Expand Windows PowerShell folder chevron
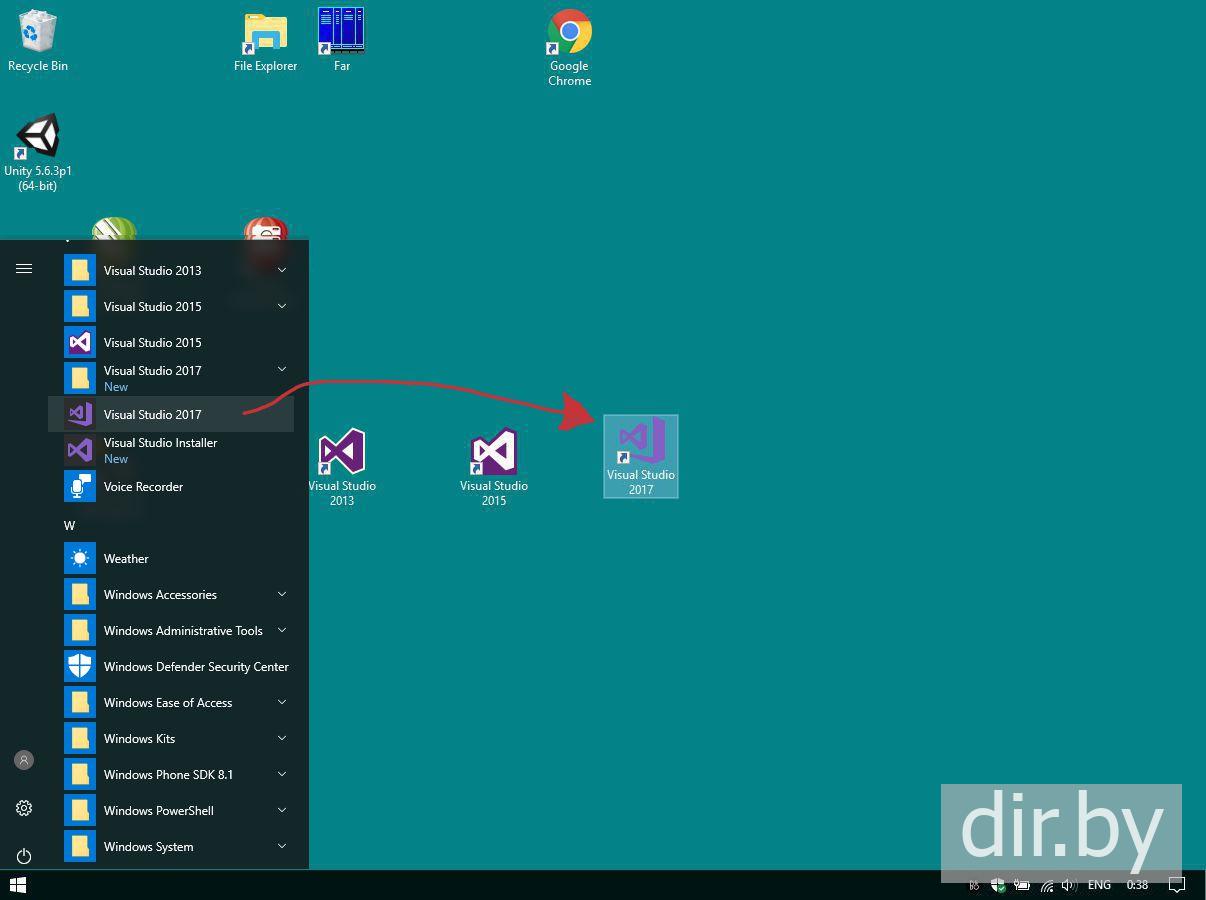Image resolution: width=1206 pixels, height=900 pixels. 282,810
